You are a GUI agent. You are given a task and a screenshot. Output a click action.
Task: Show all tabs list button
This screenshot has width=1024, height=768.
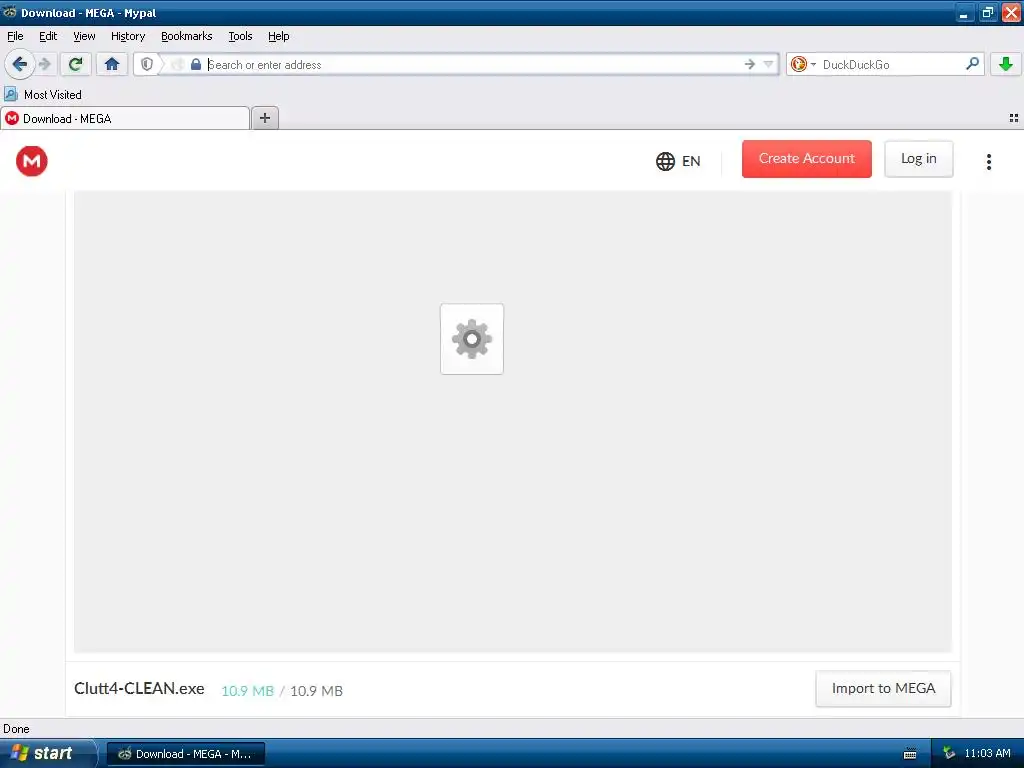coord(1014,118)
